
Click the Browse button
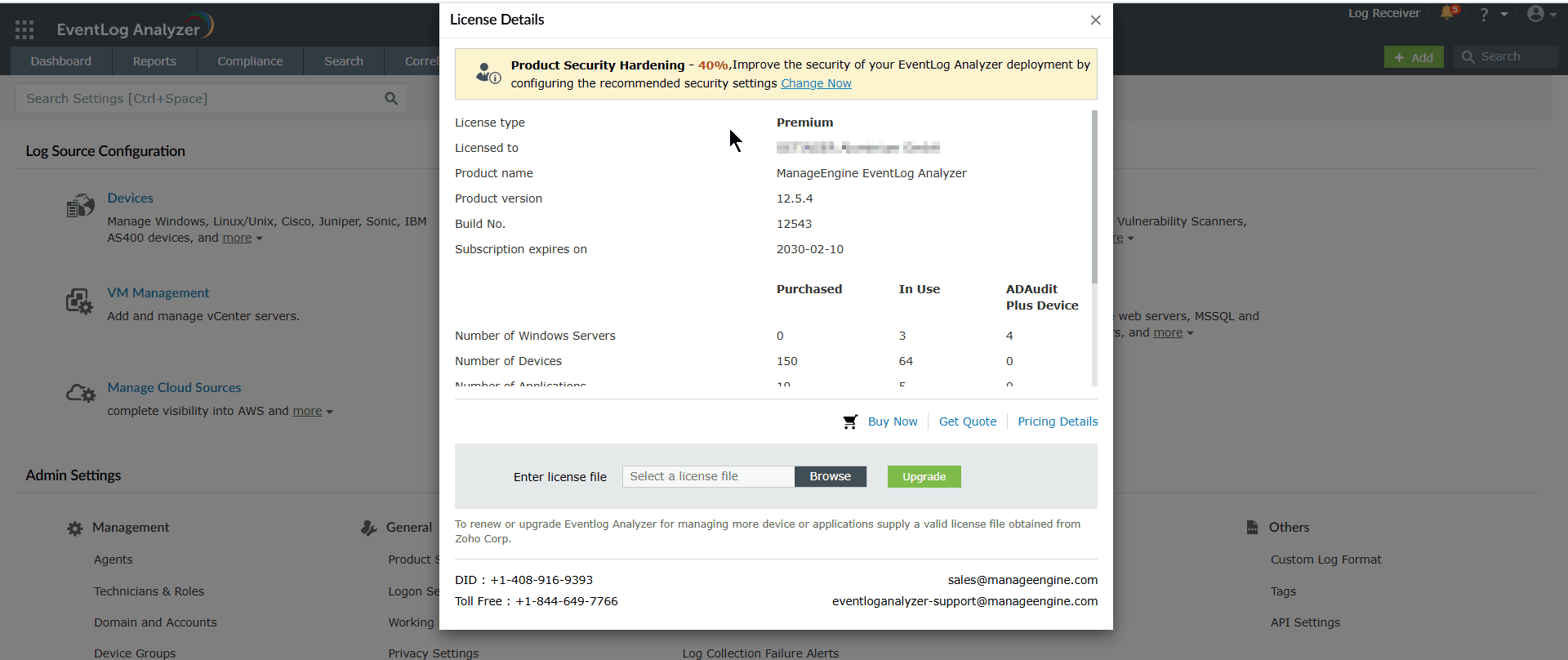pos(830,476)
